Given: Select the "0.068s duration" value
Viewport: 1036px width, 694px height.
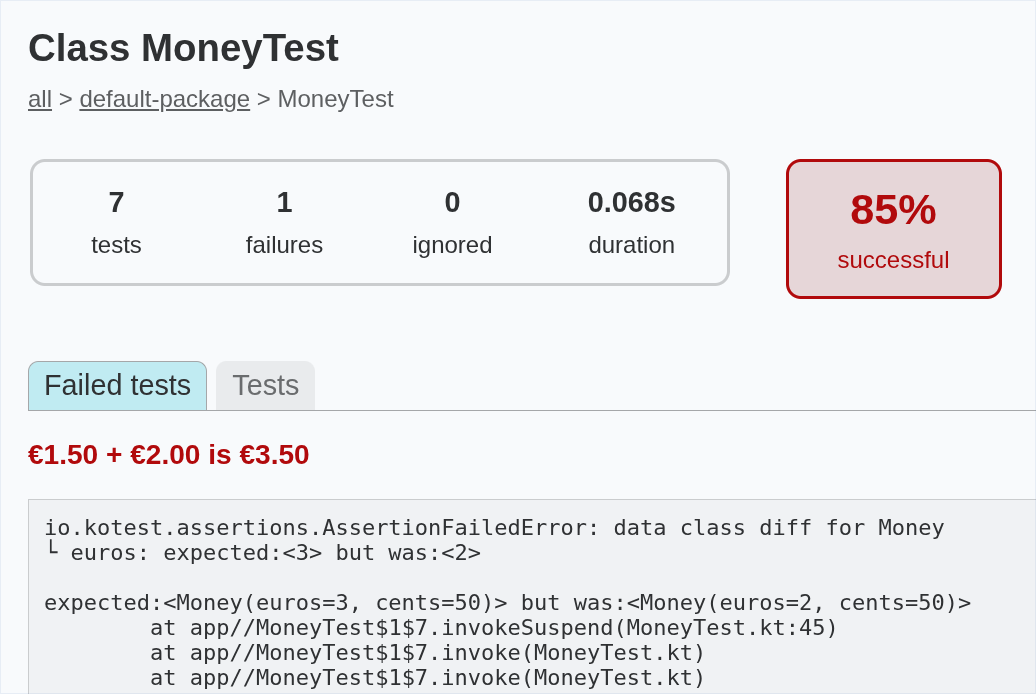Looking at the screenshot, I should click(631, 222).
